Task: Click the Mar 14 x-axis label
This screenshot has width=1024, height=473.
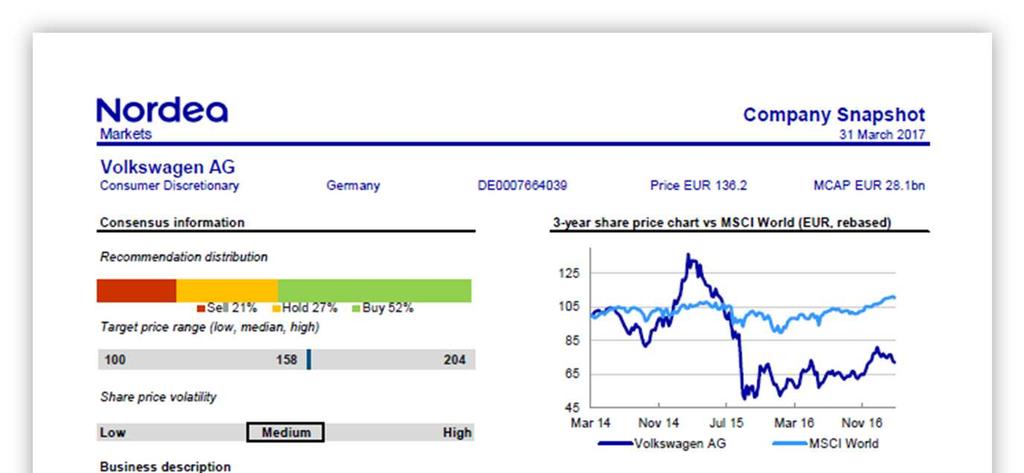Action: click(590, 423)
